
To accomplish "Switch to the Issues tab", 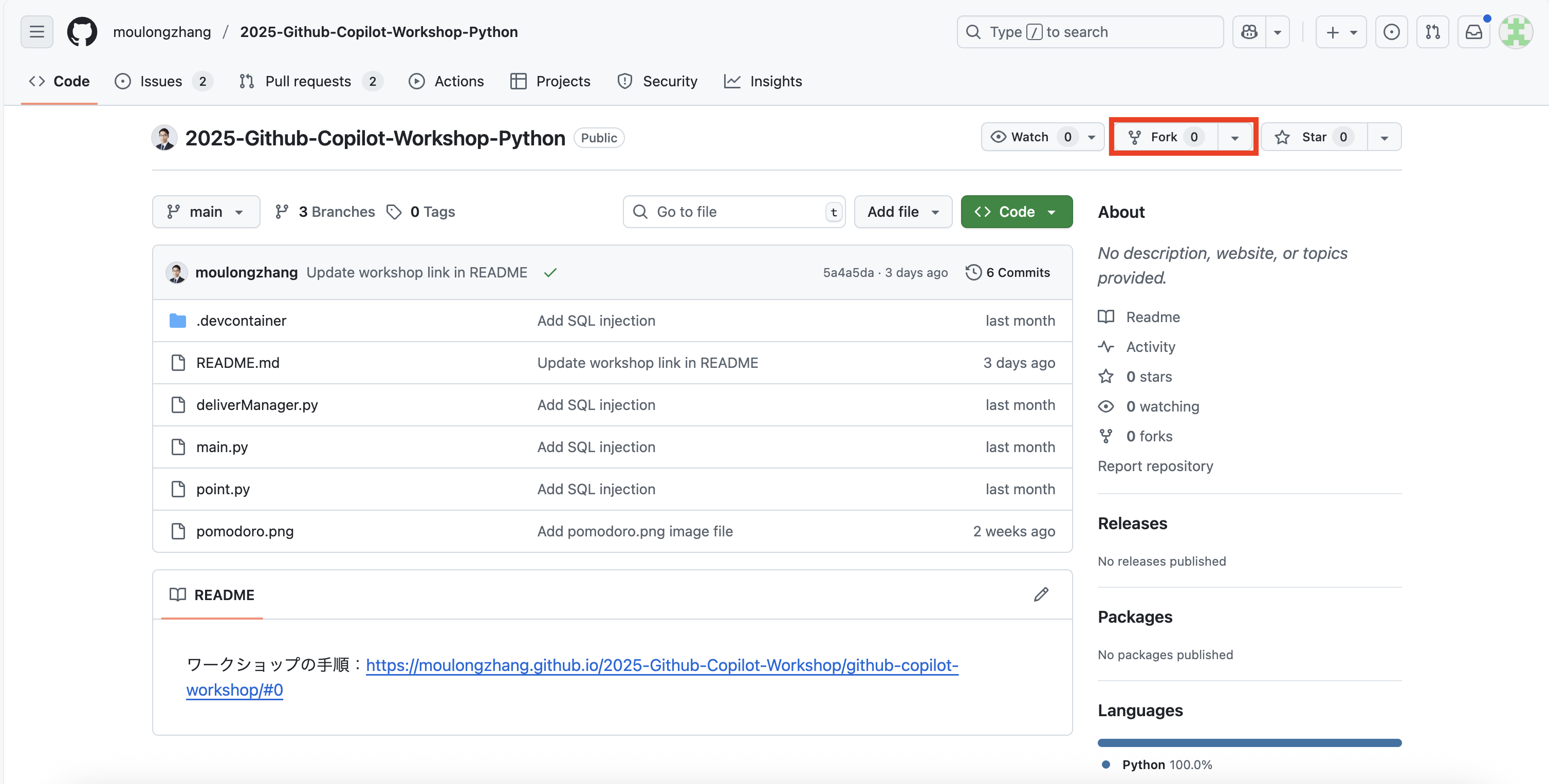I will [163, 81].
